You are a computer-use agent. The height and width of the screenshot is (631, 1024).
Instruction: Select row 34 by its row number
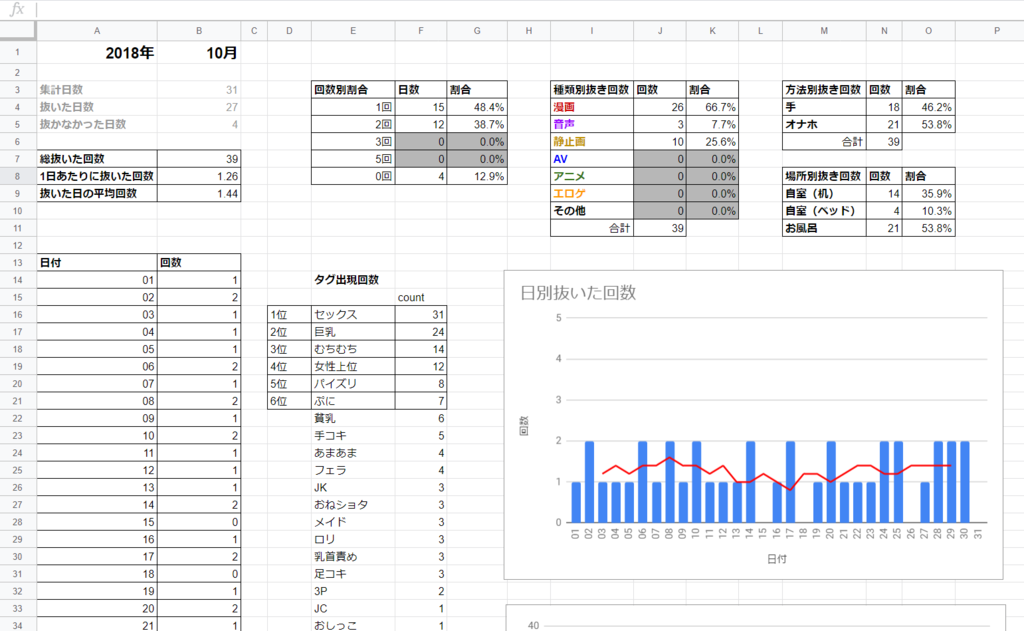pyautogui.click(x=18, y=626)
